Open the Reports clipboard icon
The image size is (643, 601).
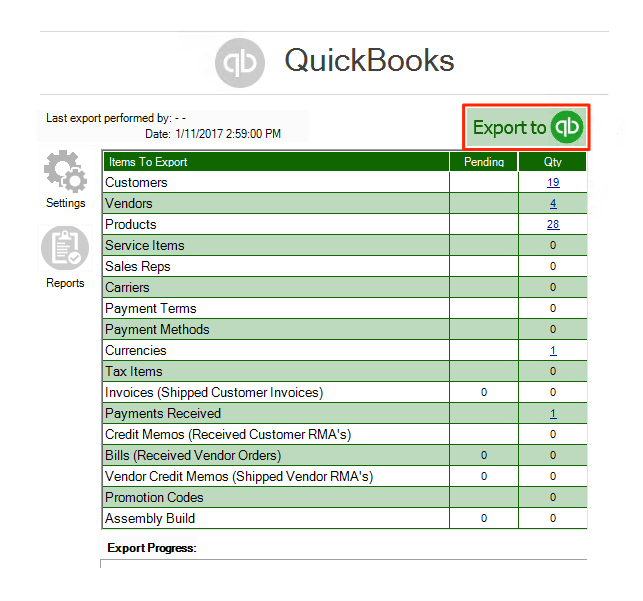click(x=65, y=248)
